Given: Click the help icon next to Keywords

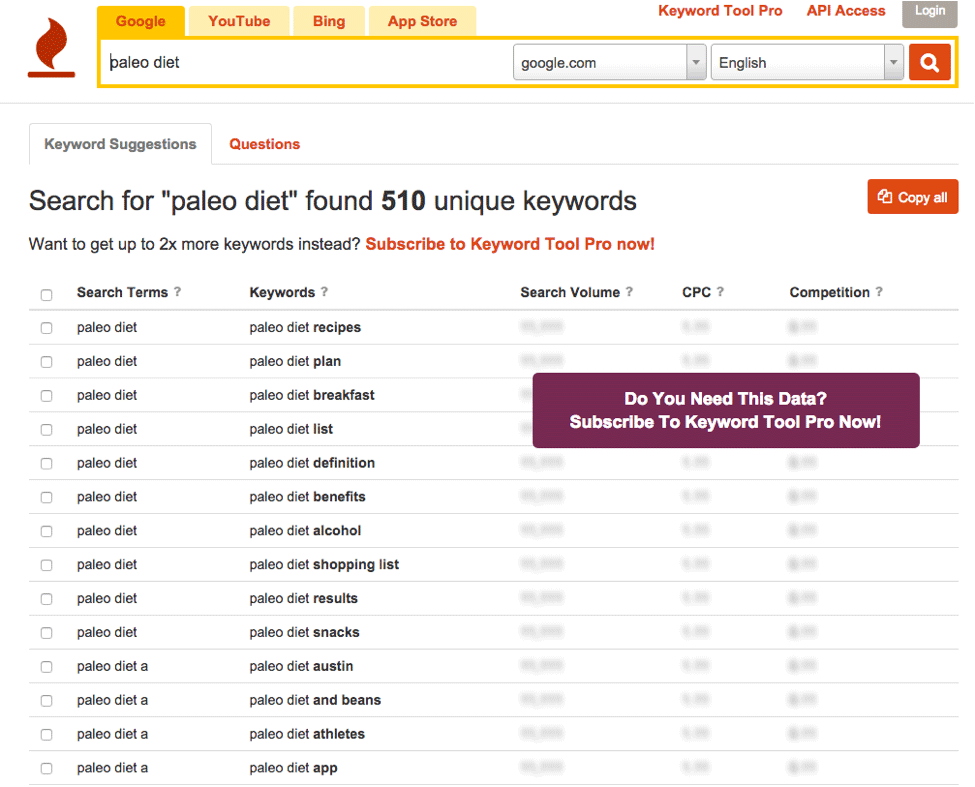Looking at the screenshot, I should [x=324, y=292].
